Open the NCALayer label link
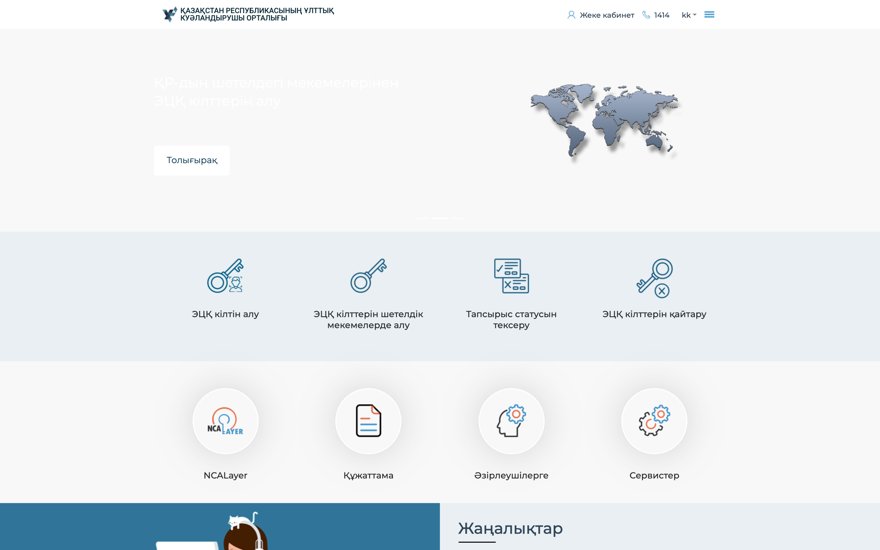The height and width of the screenshot is (550, 880). pos(225,475)
